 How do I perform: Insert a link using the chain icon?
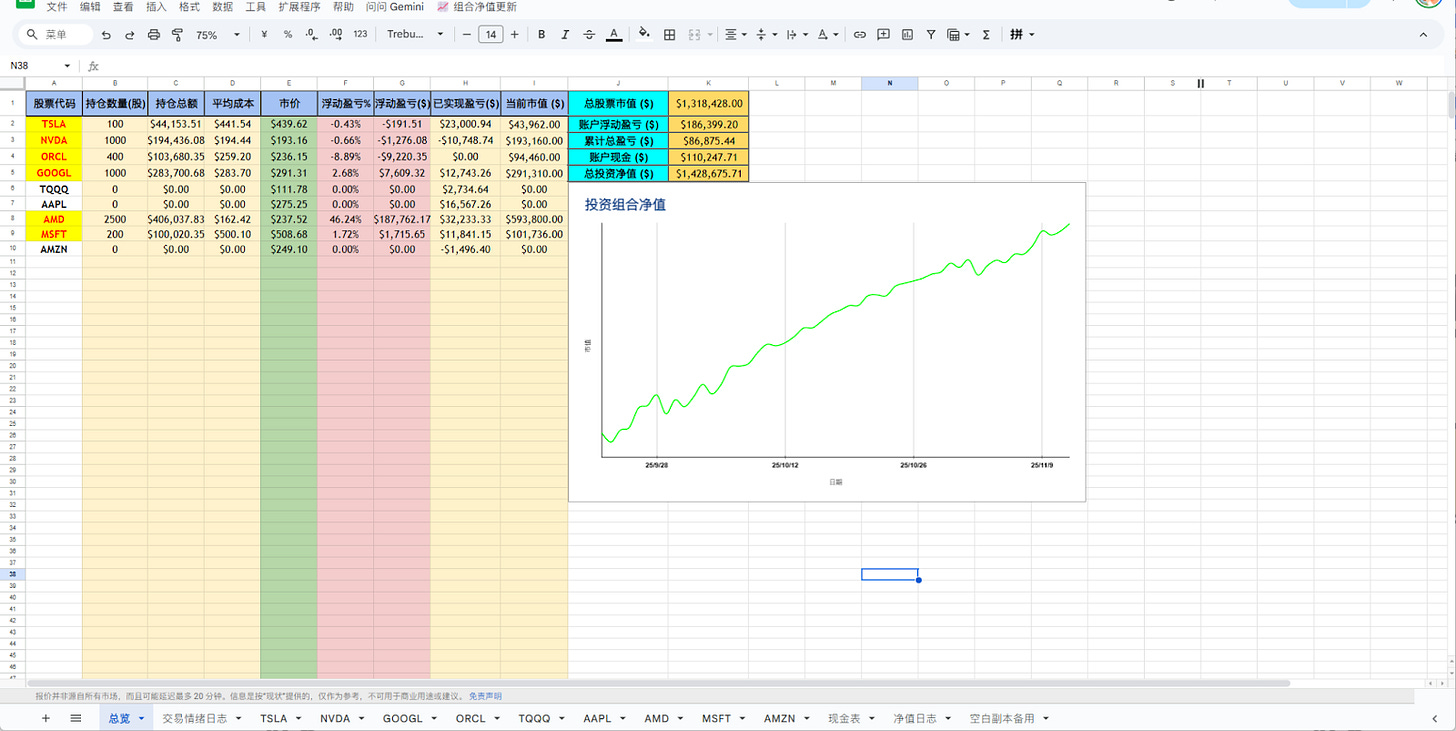tap(859, 35)
